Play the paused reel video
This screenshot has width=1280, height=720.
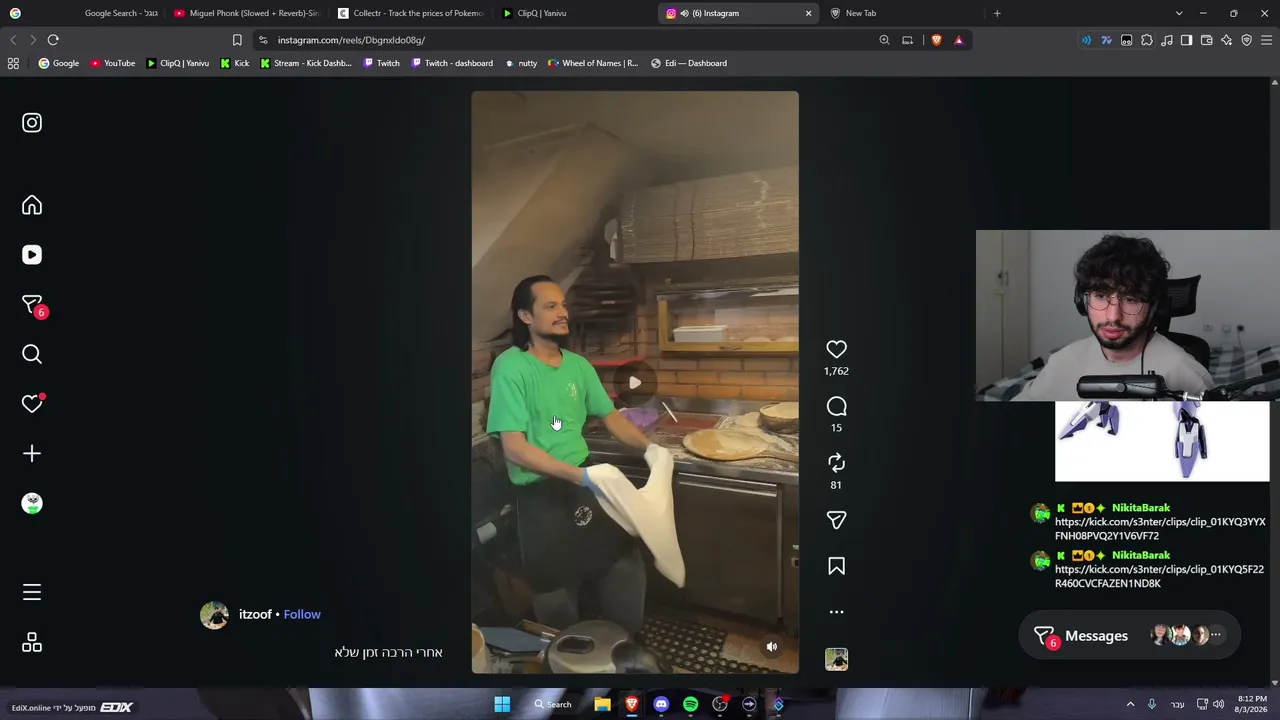tap(635, 383)
